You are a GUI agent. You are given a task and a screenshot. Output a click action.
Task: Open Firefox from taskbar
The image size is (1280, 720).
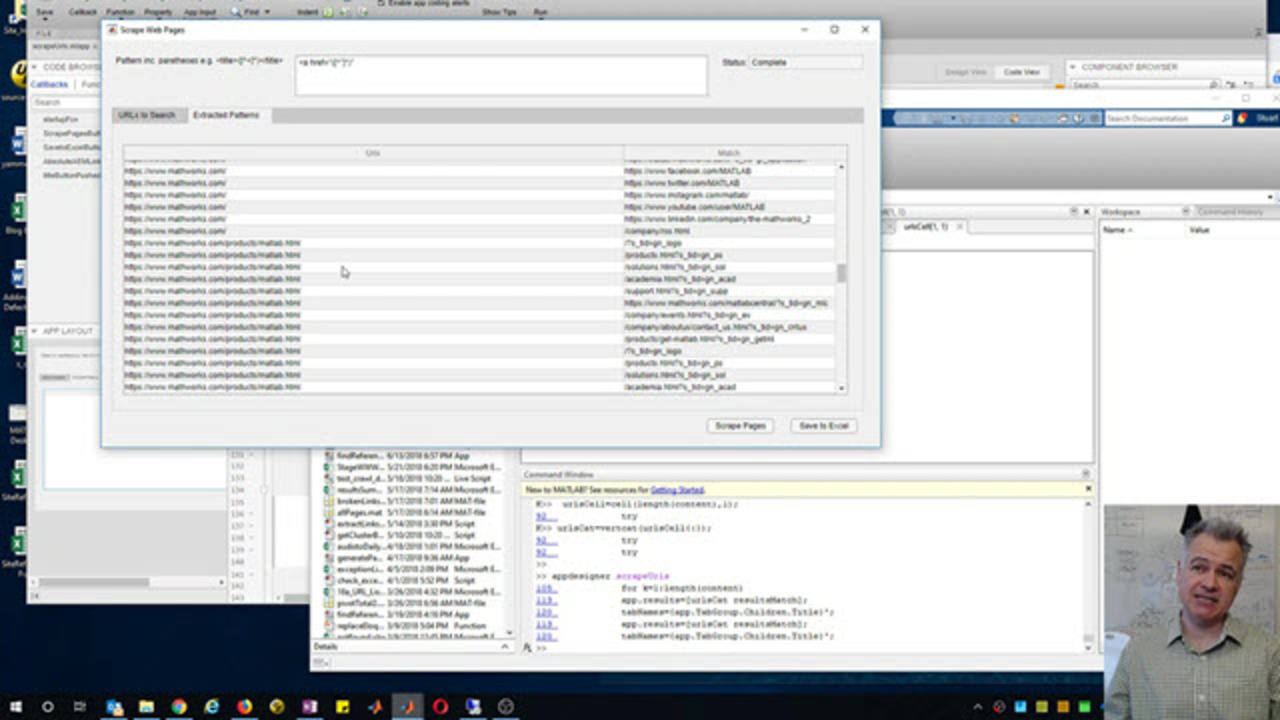click(244, 706)
